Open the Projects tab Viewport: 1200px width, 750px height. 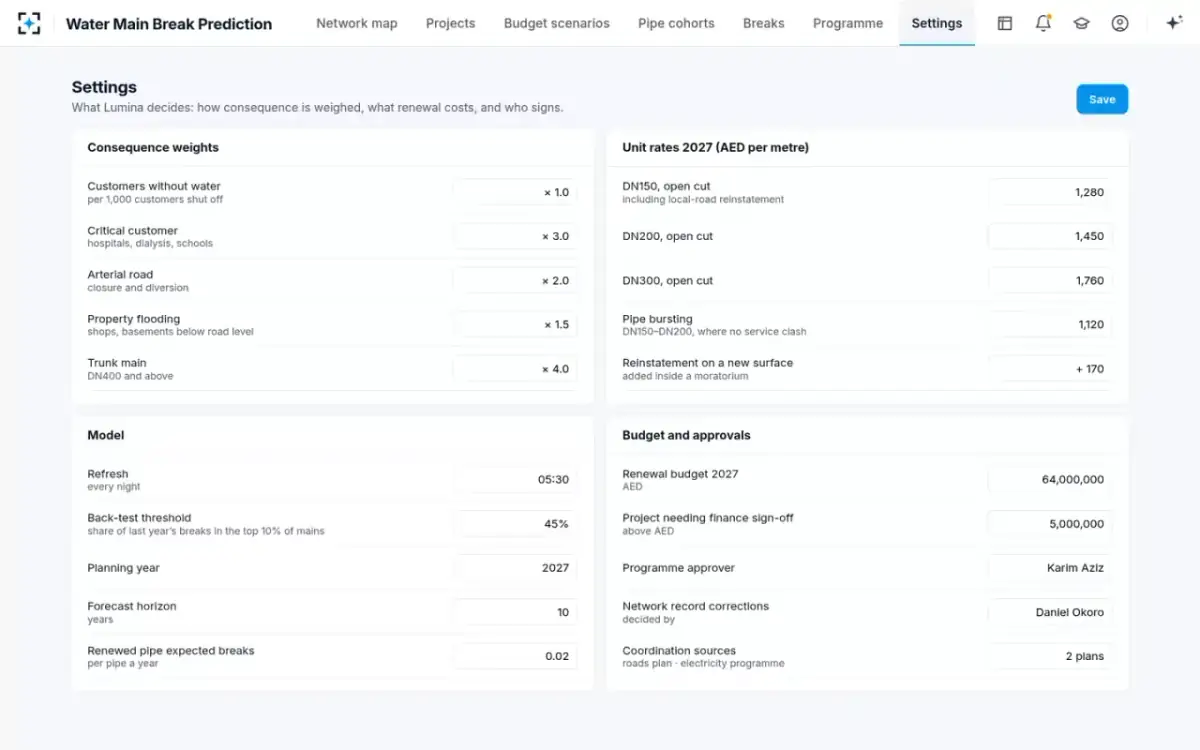[x=451, y=23]
